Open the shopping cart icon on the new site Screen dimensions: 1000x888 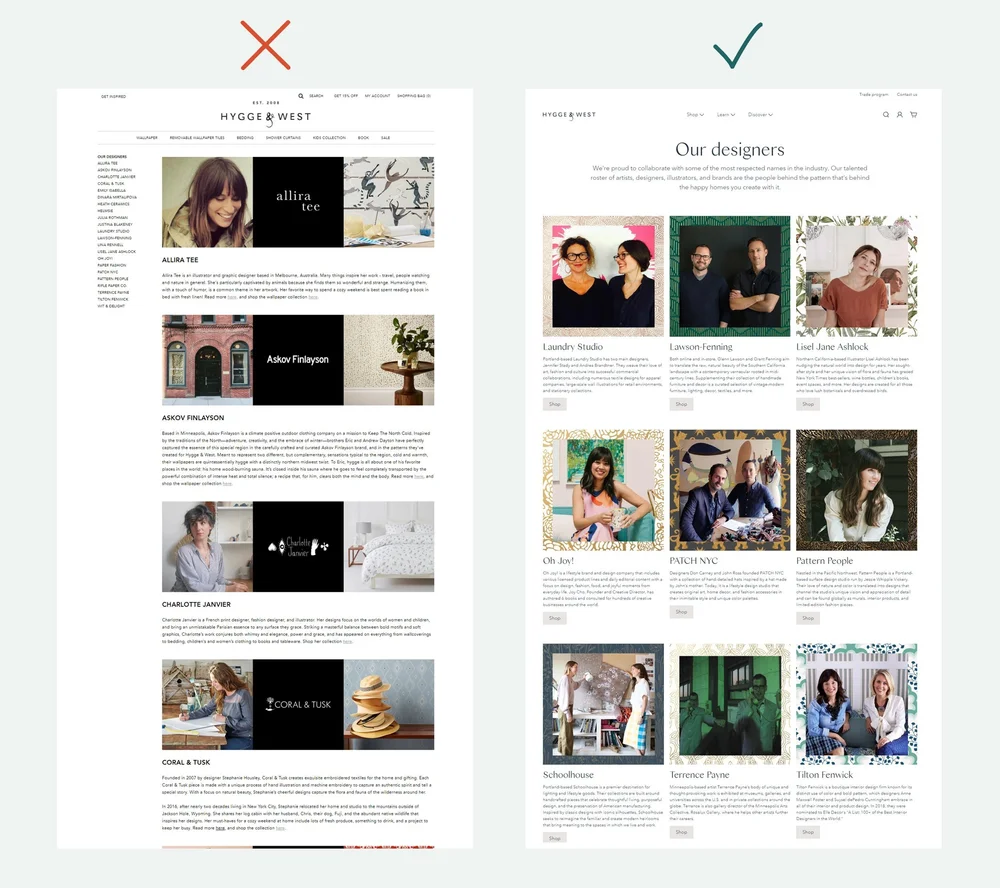click(x=914, y=115)
